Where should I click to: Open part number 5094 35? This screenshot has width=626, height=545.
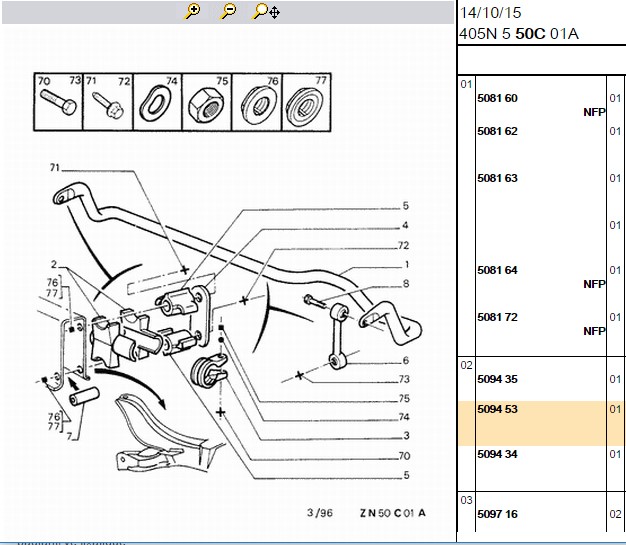tap(497, 379)
